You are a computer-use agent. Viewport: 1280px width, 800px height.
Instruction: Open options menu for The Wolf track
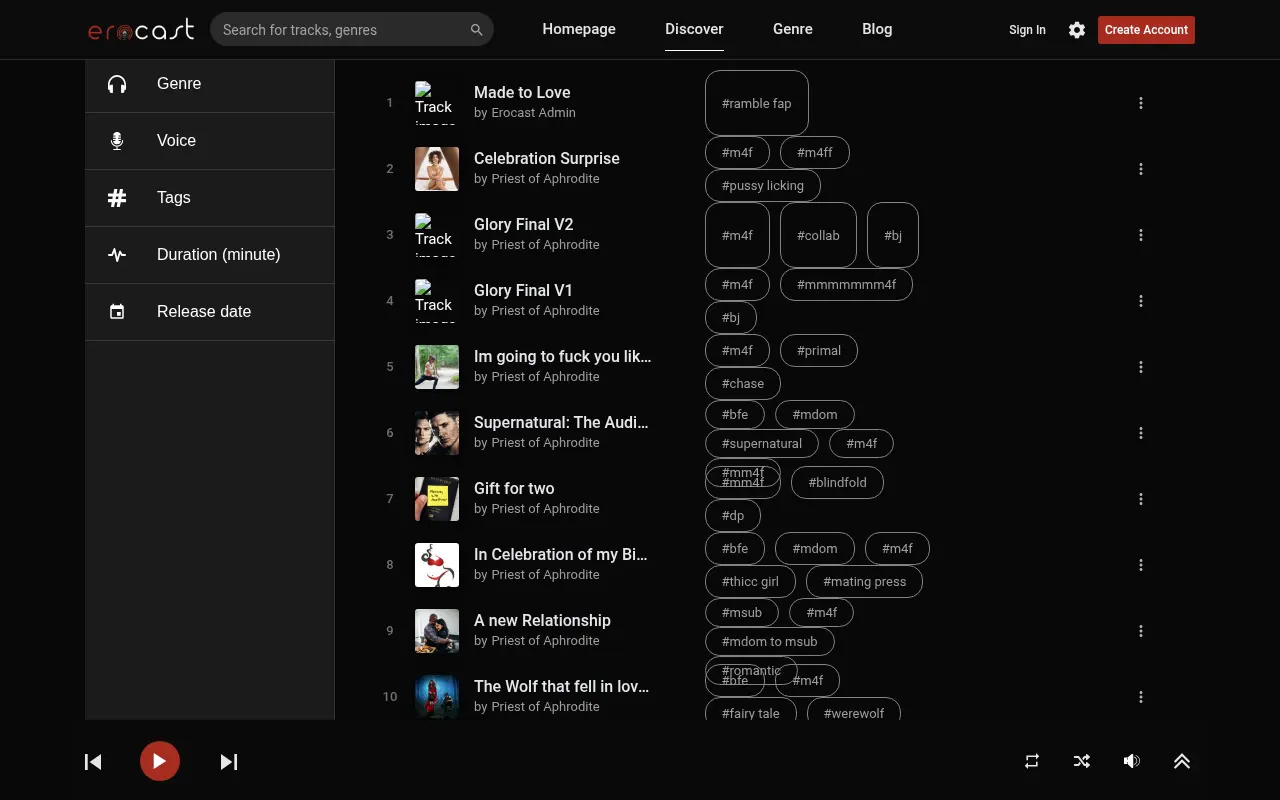coord(1141,697)
